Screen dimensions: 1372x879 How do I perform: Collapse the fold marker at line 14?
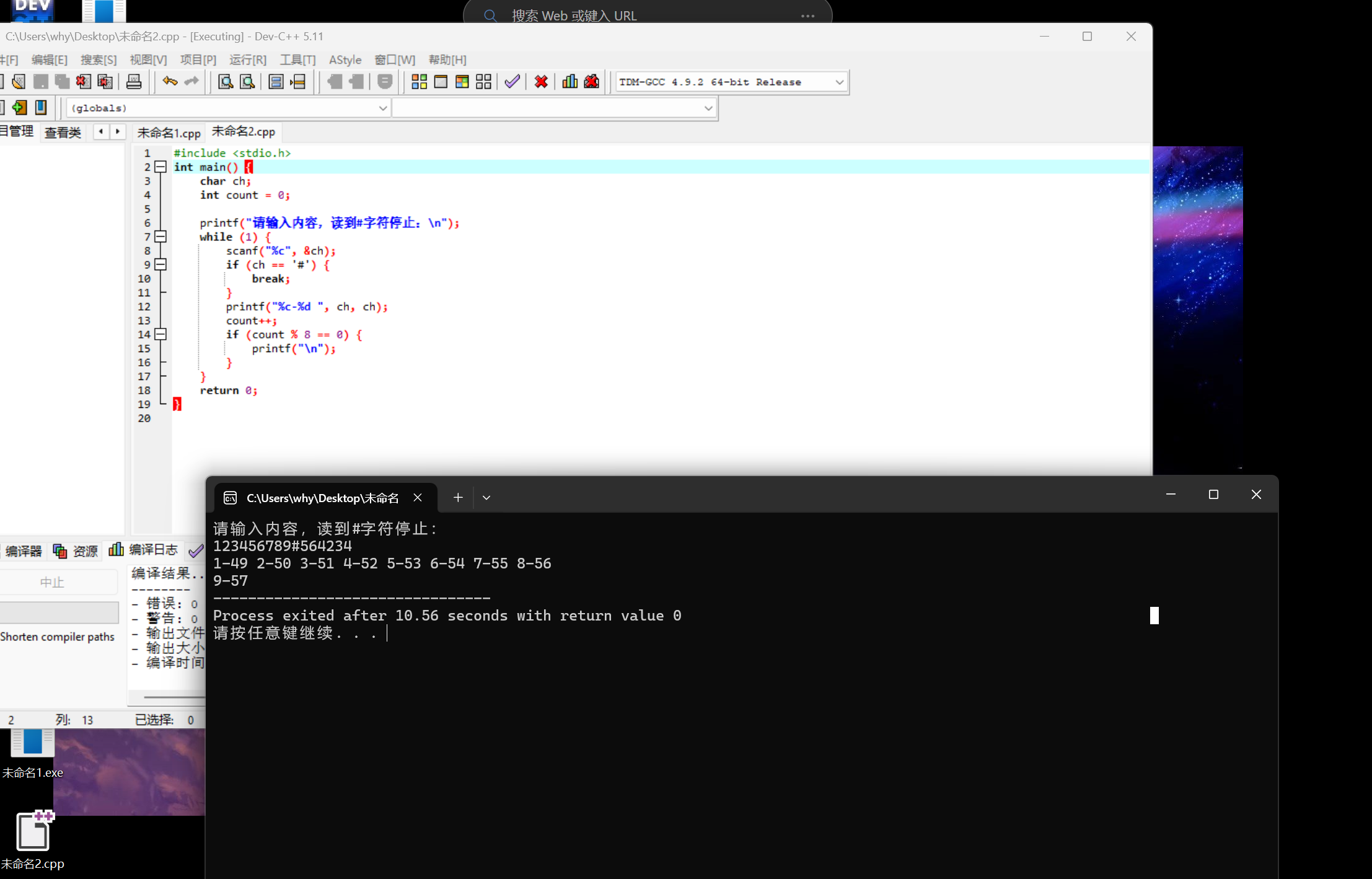pyautogui.click(x=161, y=335)
